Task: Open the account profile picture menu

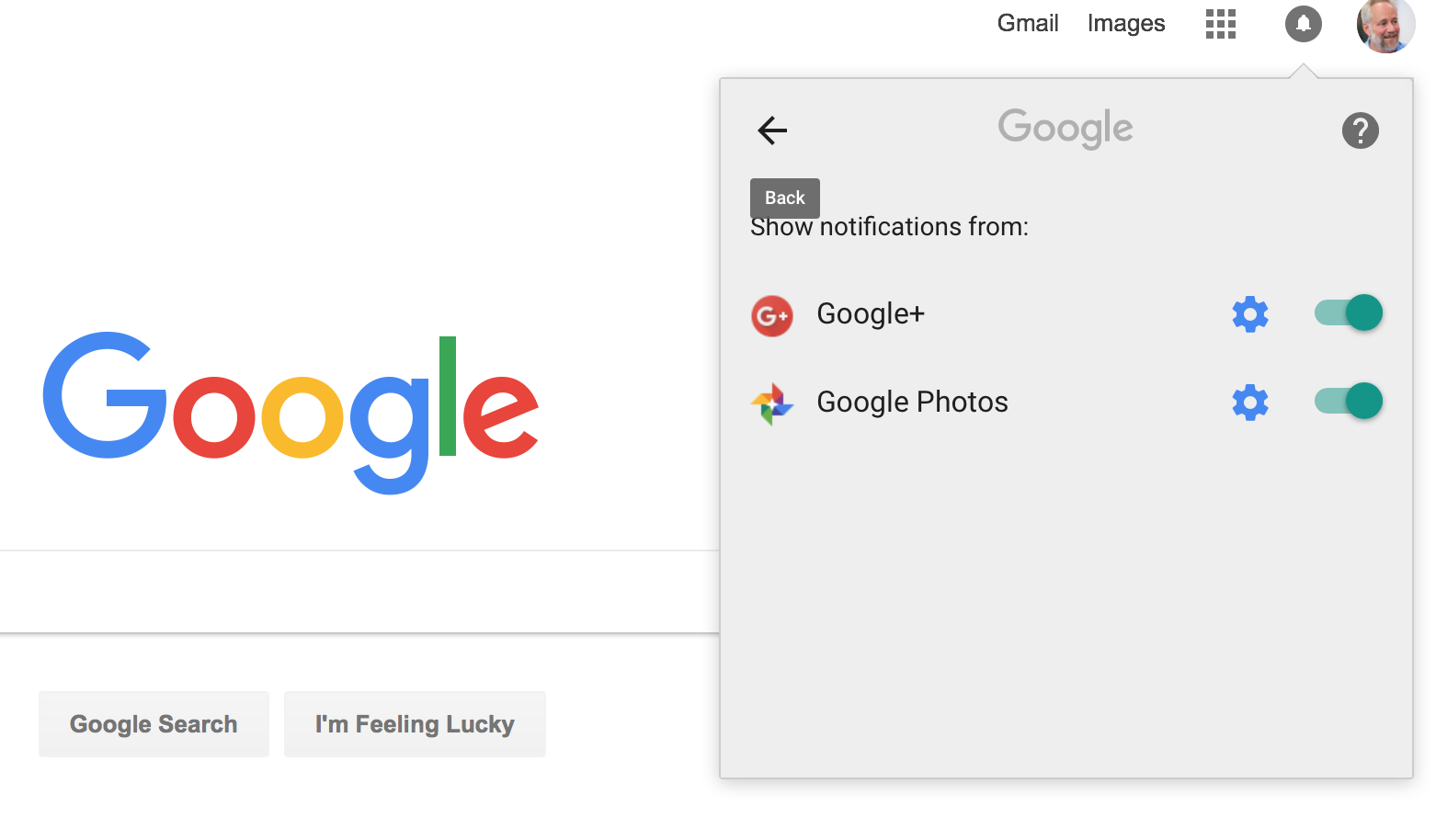Action: [1385, 25]
